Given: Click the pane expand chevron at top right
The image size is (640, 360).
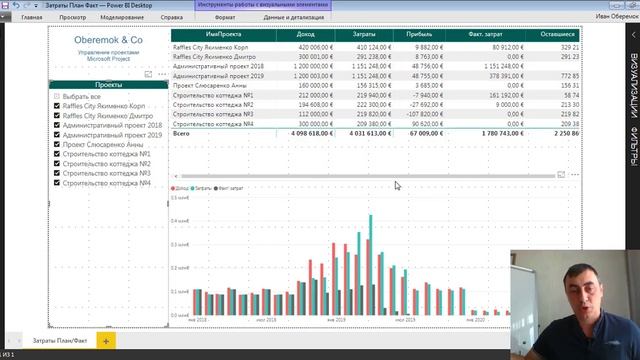Looking at the screenshot, I should click(x=633, y=35).
